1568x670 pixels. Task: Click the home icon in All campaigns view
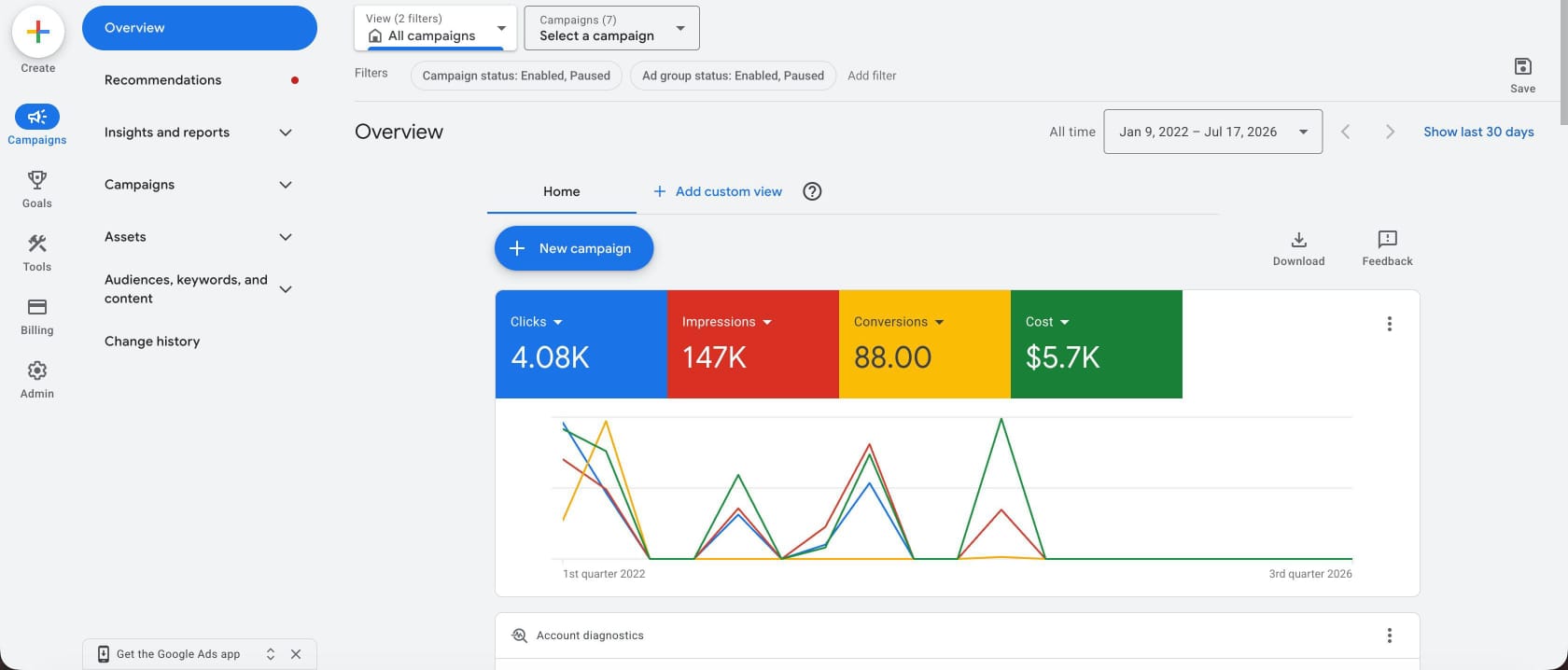tap(375, 35)
